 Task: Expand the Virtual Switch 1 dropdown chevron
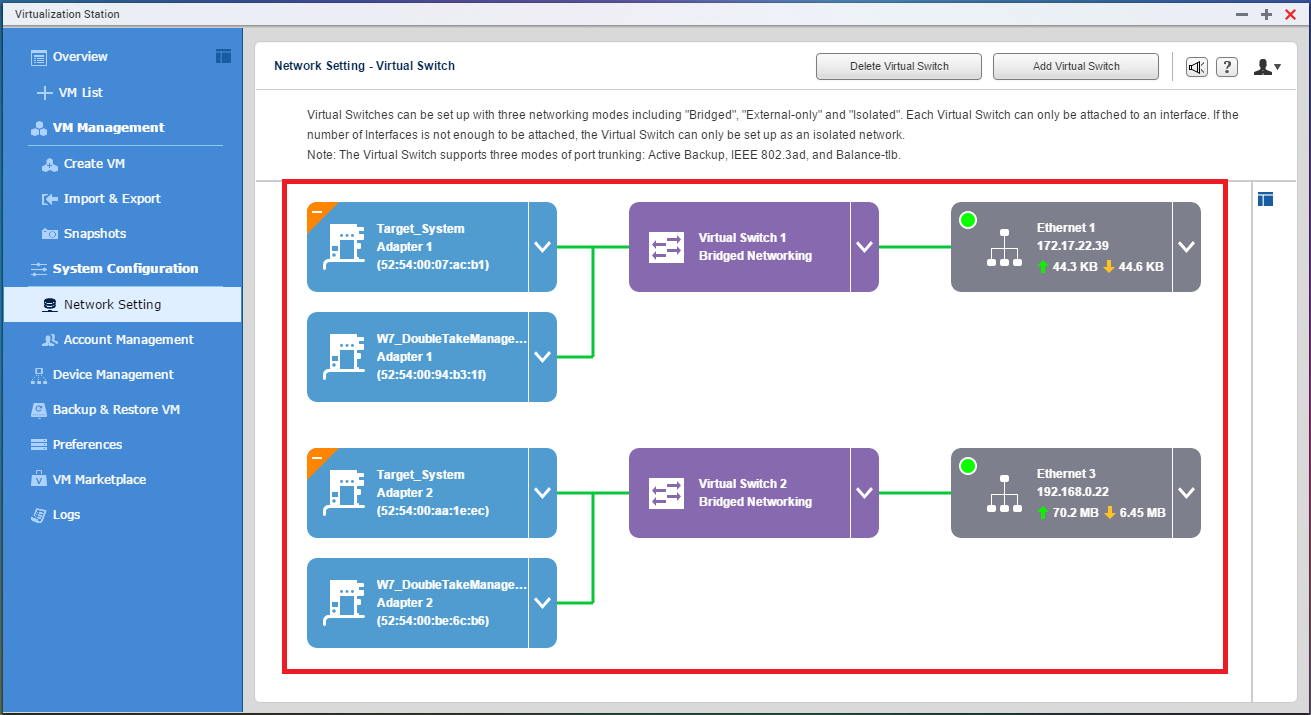tap(864, 247)
